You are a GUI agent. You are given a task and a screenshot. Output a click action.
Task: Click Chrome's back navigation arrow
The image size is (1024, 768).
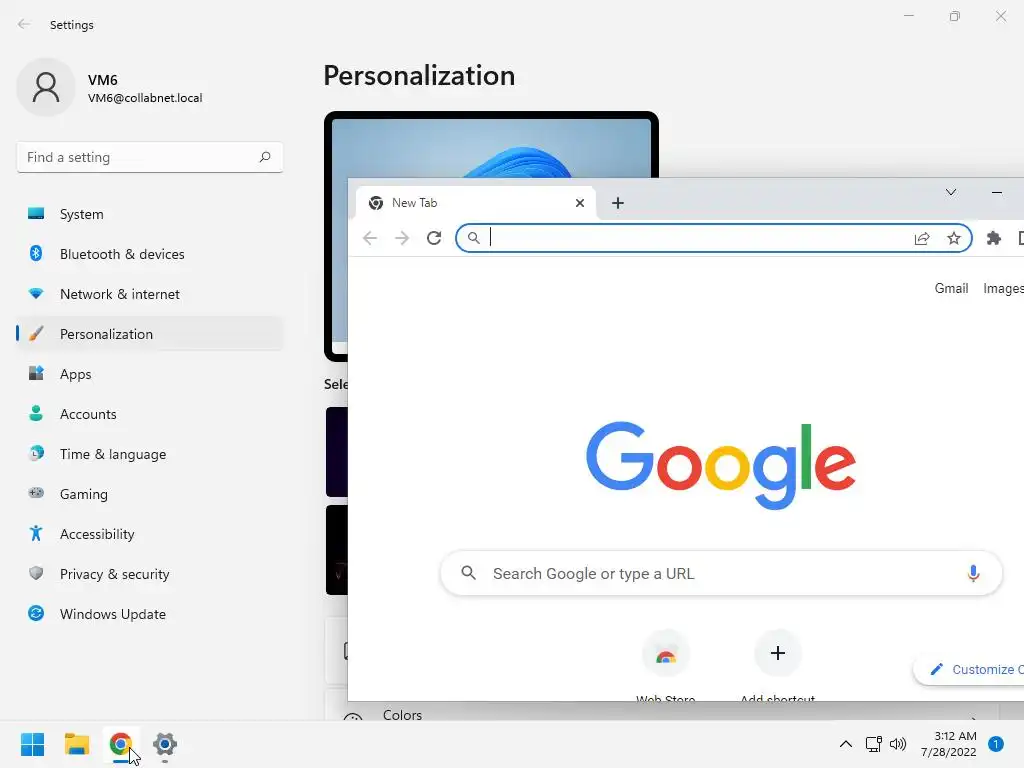click(370, 238)
